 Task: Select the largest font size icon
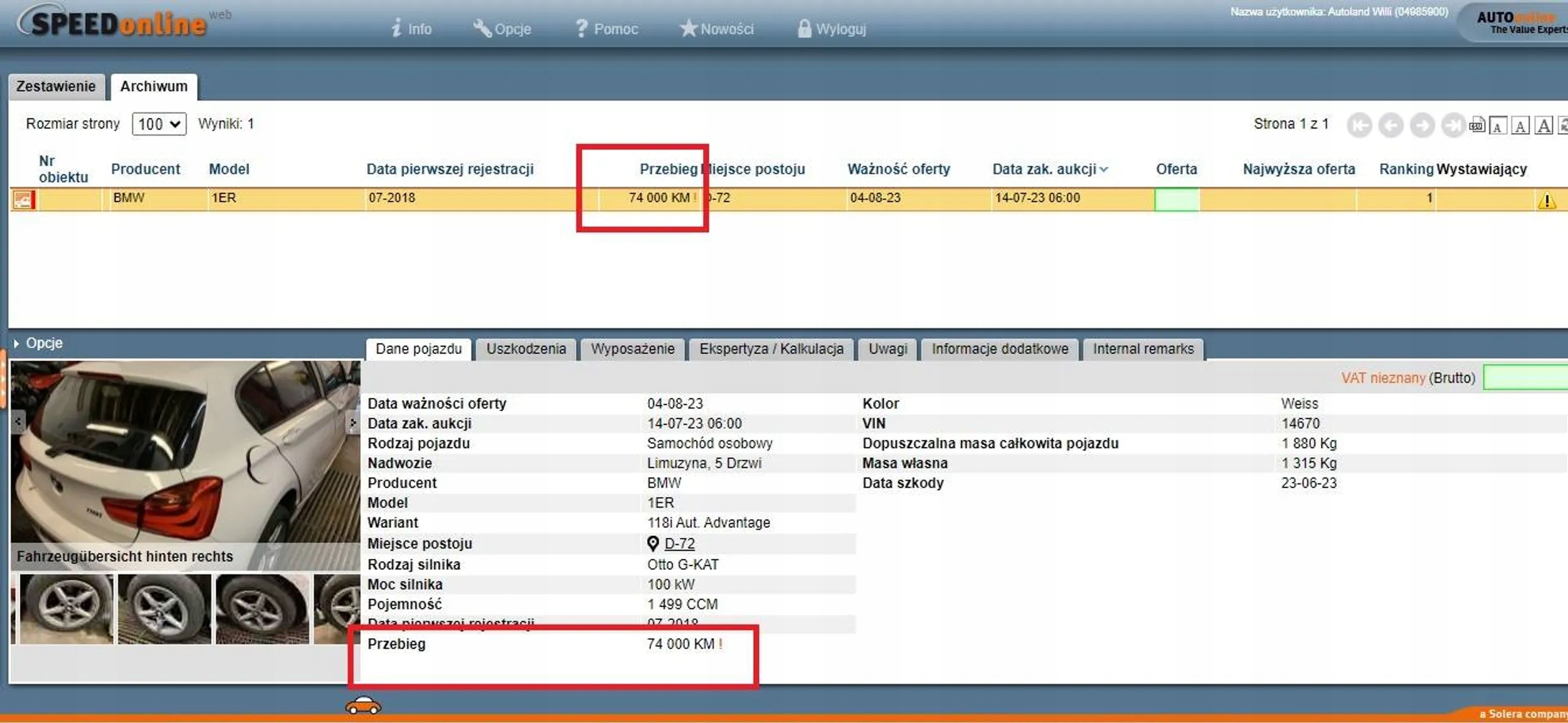[x=1544, y=126]
